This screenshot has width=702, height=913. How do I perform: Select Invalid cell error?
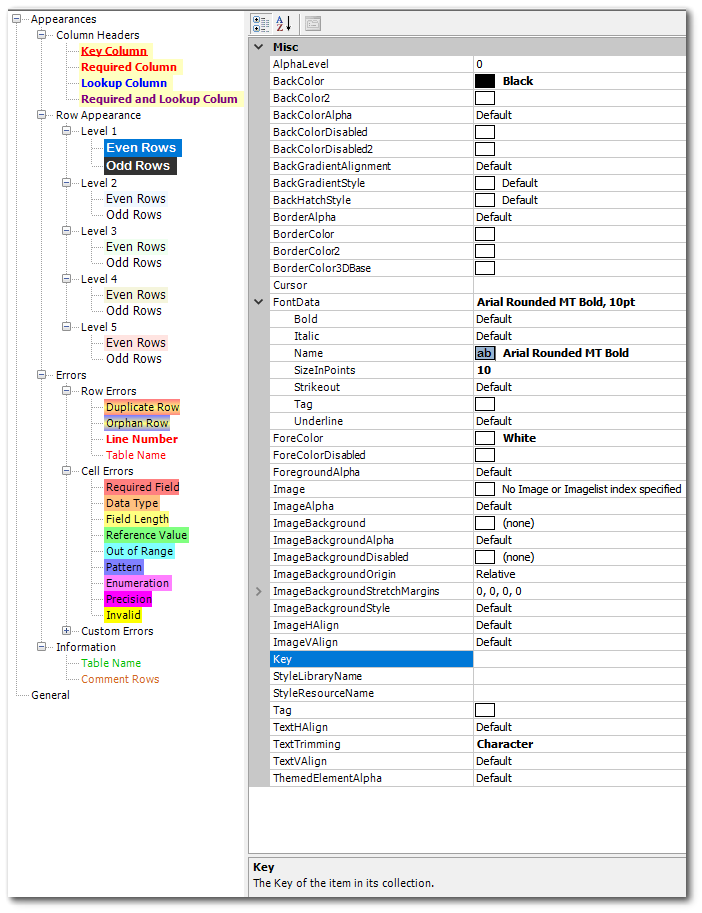123,615
